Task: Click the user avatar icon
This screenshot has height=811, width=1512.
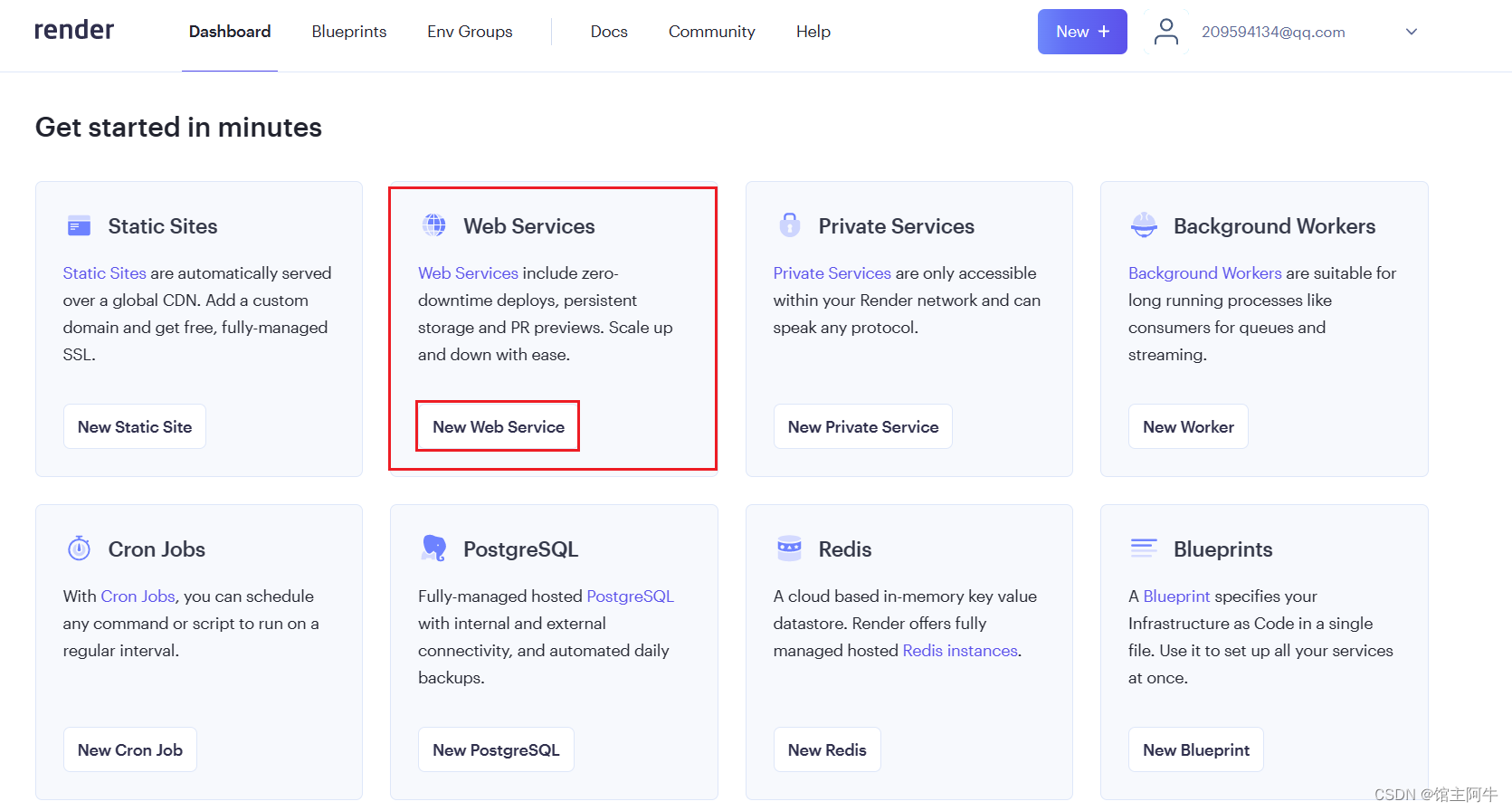Action: pyautogui.click(x=1166, y=32)
